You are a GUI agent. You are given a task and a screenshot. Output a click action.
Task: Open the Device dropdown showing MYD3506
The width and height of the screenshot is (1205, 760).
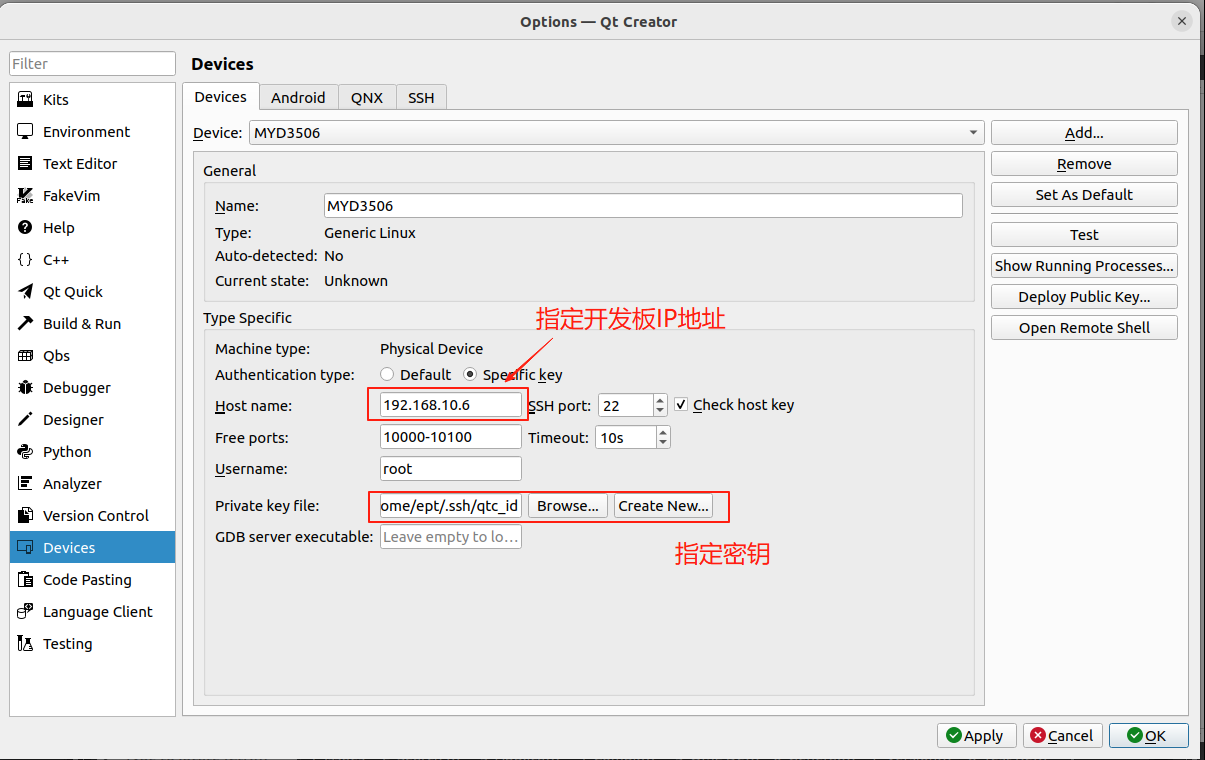point(616,132)
